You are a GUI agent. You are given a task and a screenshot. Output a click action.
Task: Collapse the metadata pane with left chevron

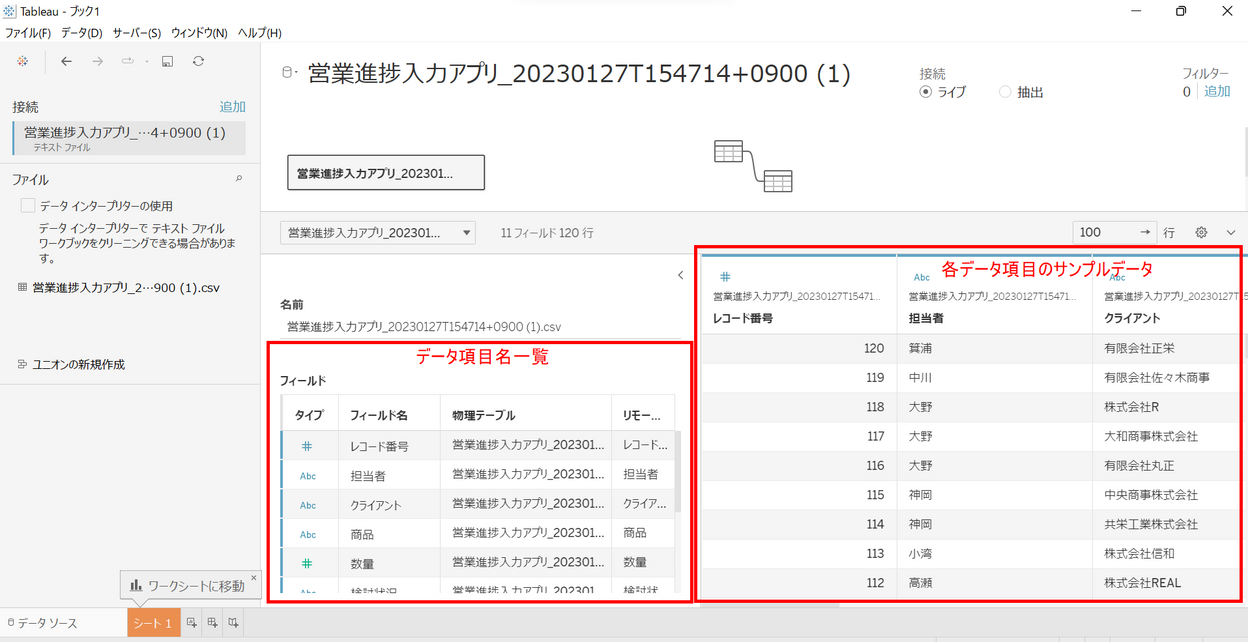680,275
